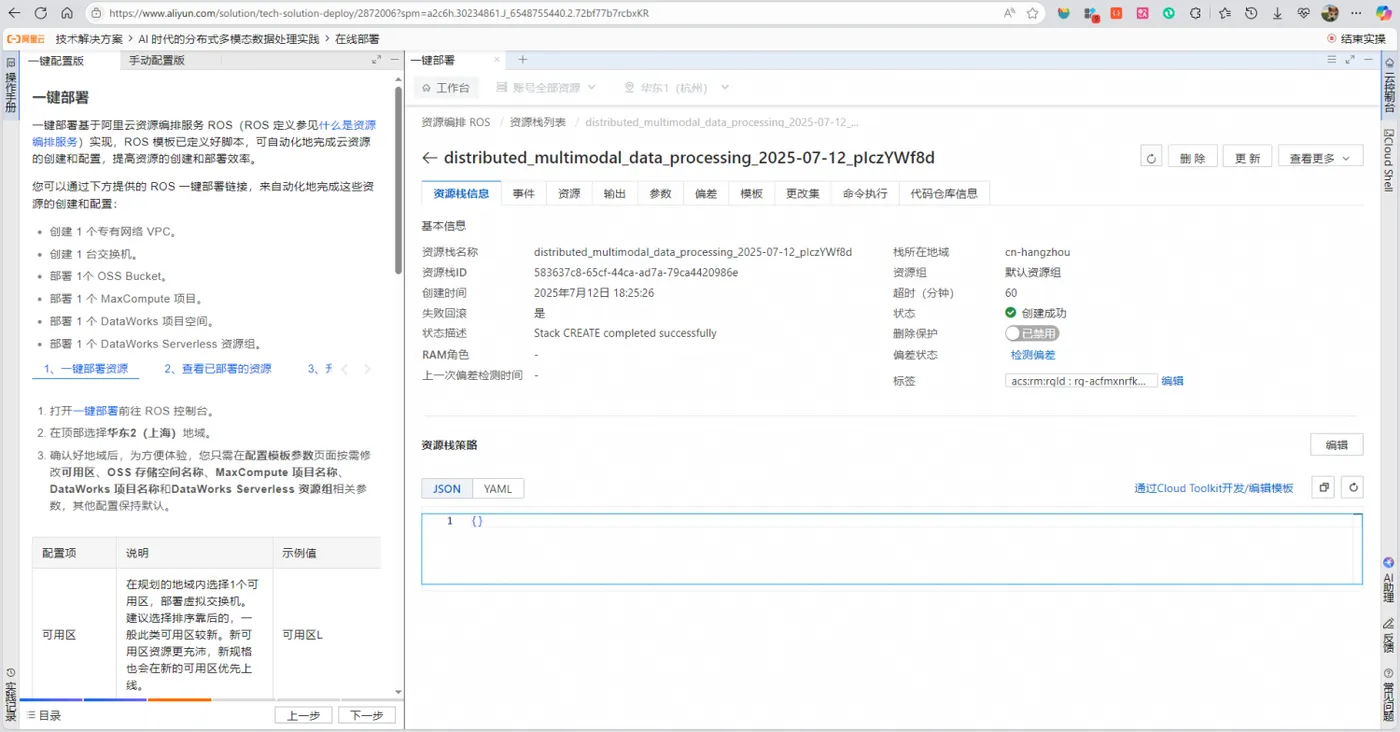Open the 目录 table of contents
Screen dimensions: 1400x732
point(44,715)
